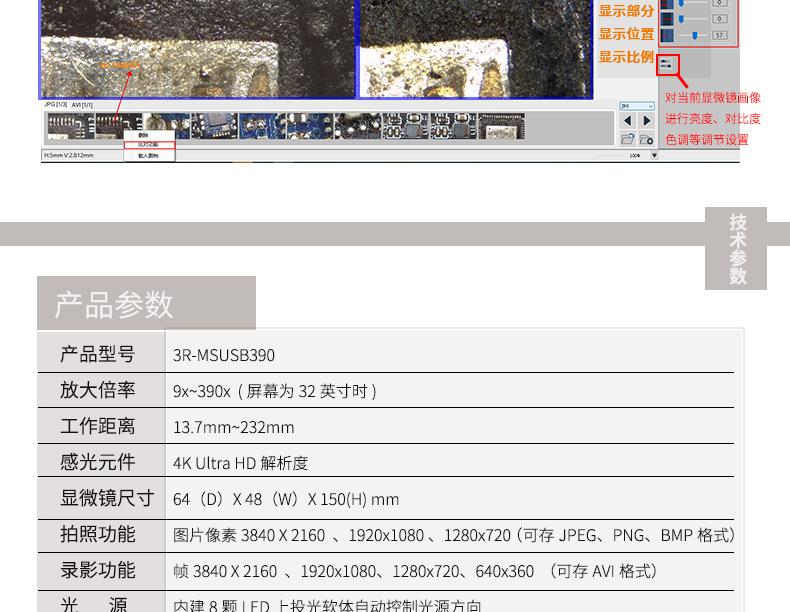Click the next image right arrow button
This screenshot has height=612, width=790.
click(646, 121)
